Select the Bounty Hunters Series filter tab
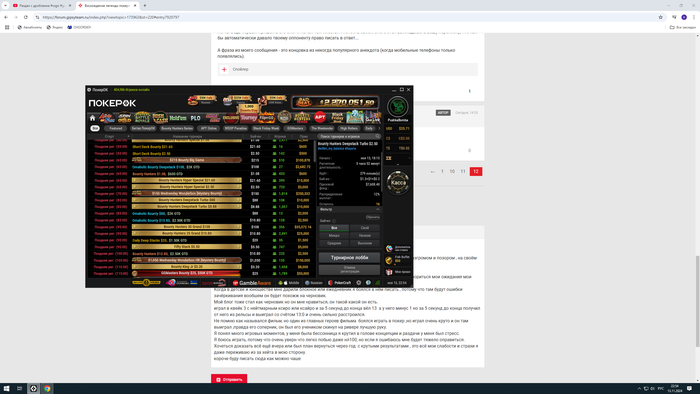This screenshot has width=700, height=394. [x=177, y=129]
